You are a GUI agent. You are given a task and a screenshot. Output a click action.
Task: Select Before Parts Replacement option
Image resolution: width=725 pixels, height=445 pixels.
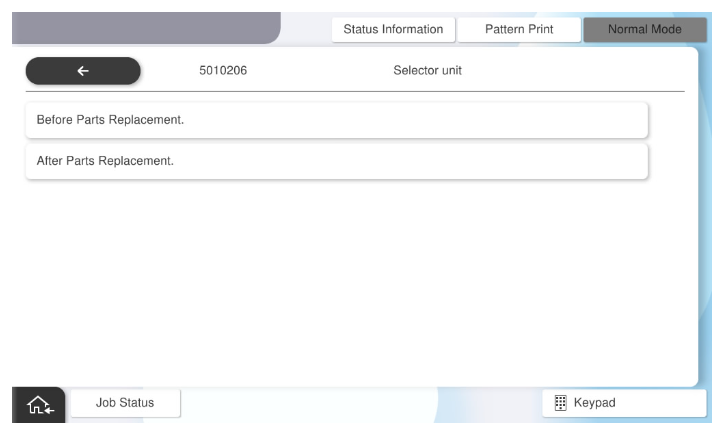(336, 120)
